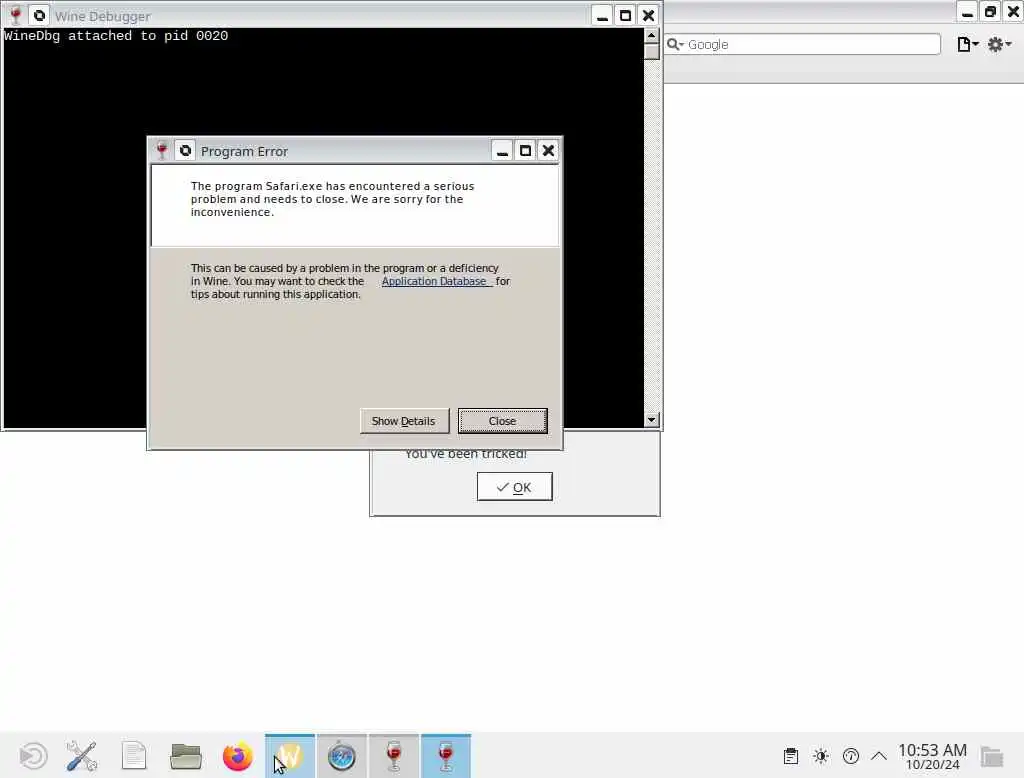Click the search magnifier dropdown in Safari
Viewport: 1024px width, 778px height.
675,44
